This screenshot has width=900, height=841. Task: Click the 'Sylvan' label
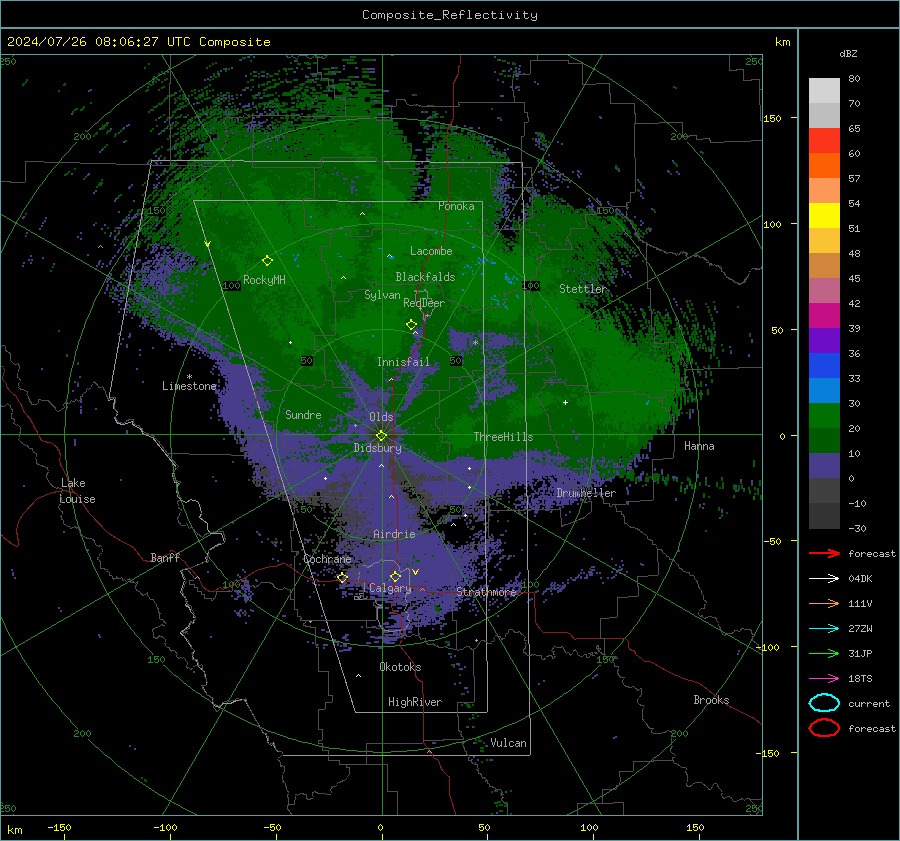click(382, 295)
